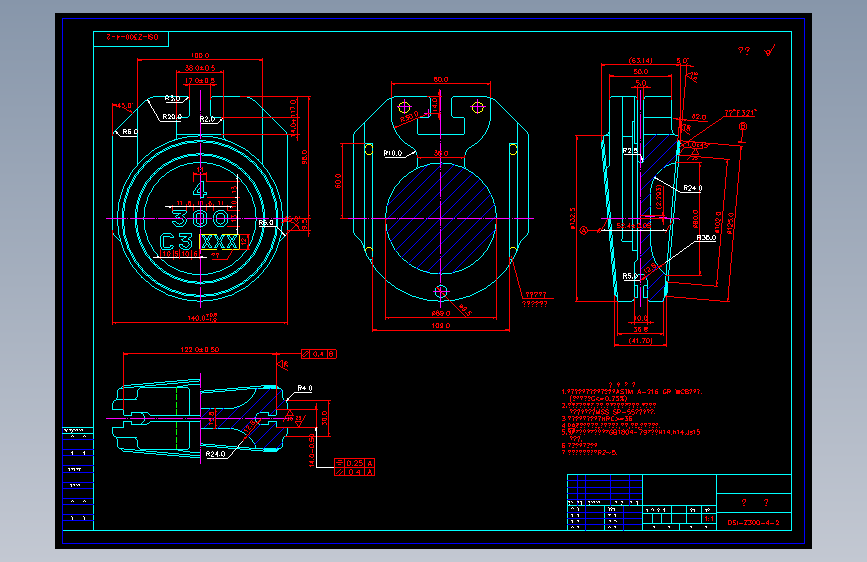Click the 30.0 vertical dimension
Viewport: 867px width, 562px height.
point(325,418)
